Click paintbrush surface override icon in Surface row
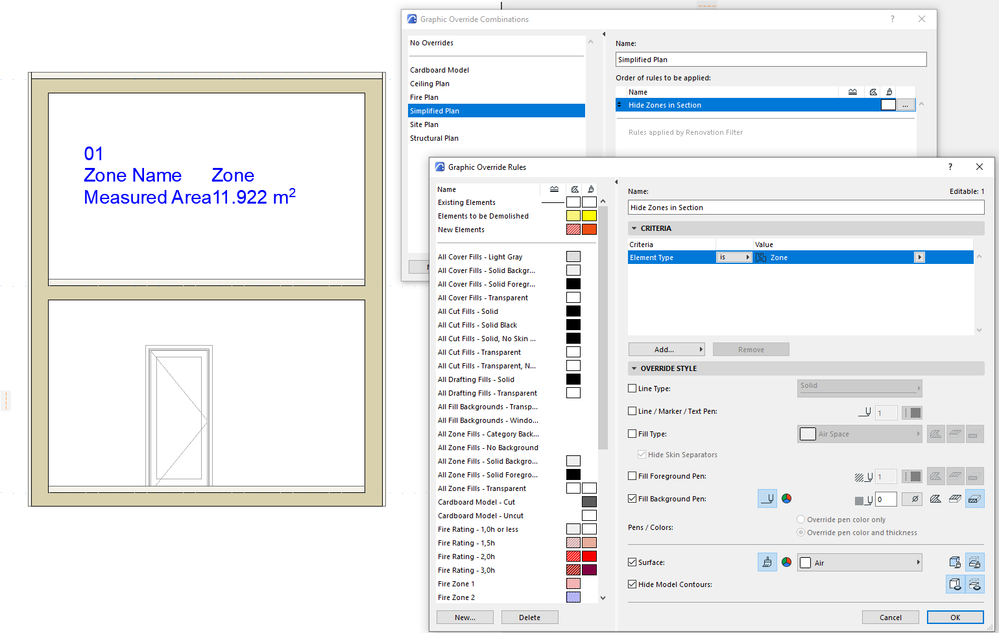Image resolution: width=999 pixels, height=633 pixels. click(767, 562)
